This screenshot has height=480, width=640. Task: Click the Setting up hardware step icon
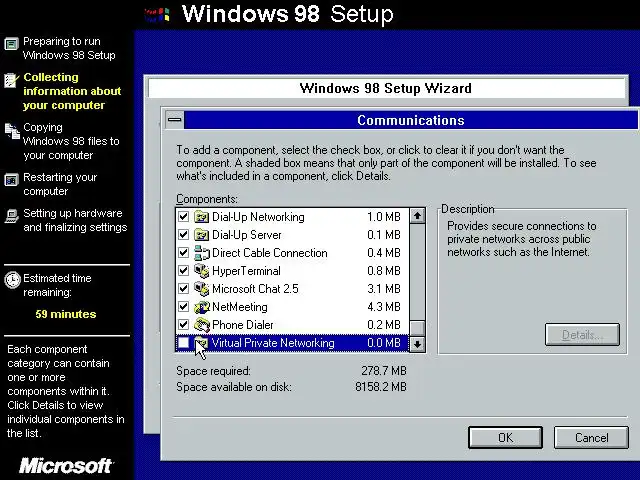pyautogui.click(x=12, y=216)
